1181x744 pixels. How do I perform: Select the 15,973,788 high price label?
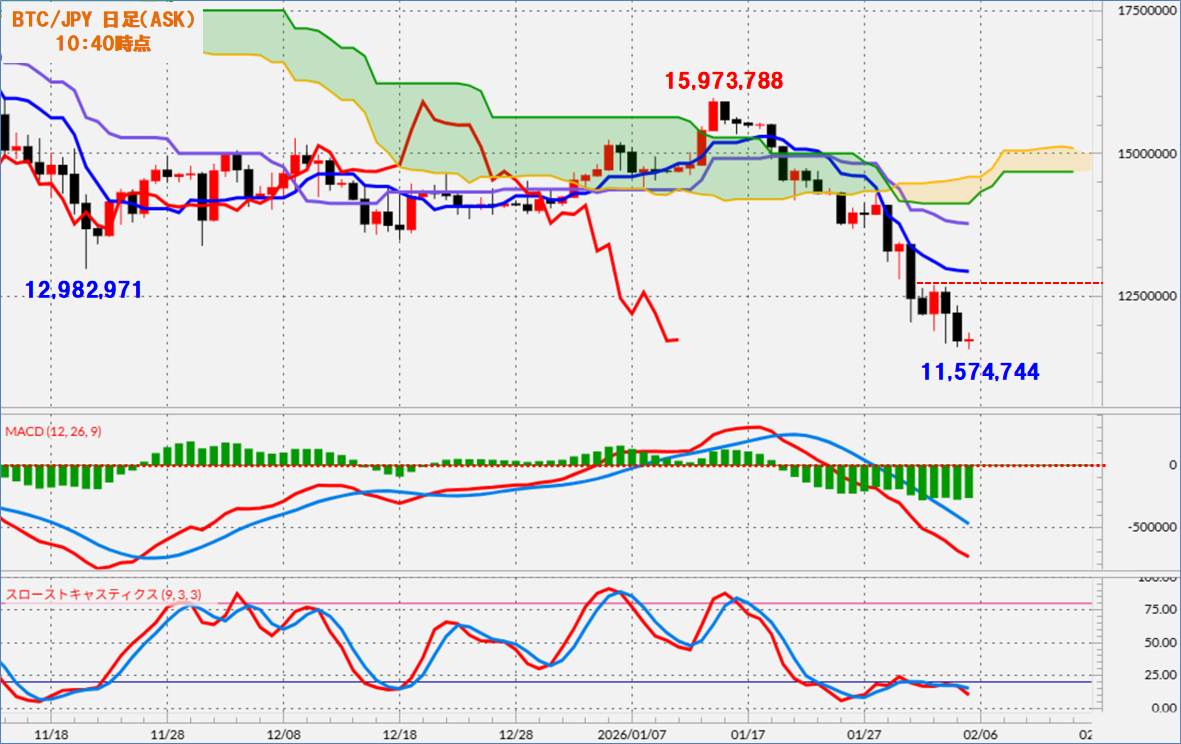click(x=723, y=81)
